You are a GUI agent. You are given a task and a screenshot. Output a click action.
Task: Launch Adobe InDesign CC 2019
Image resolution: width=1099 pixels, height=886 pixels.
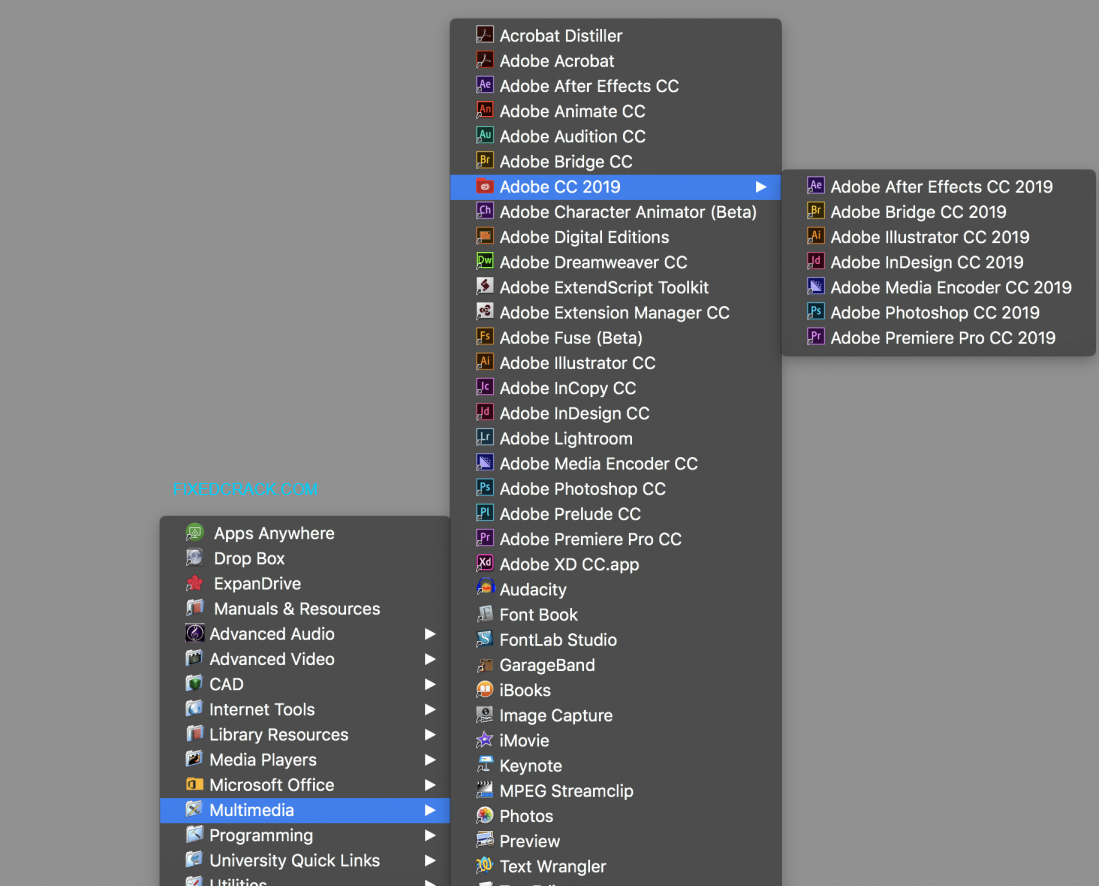938,262
